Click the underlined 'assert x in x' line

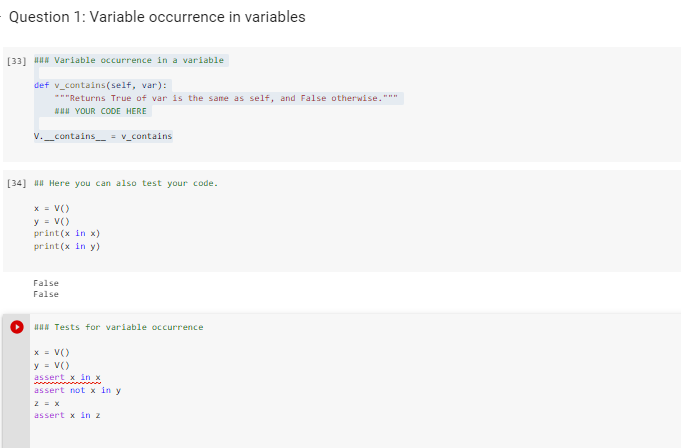coord(67,378)
